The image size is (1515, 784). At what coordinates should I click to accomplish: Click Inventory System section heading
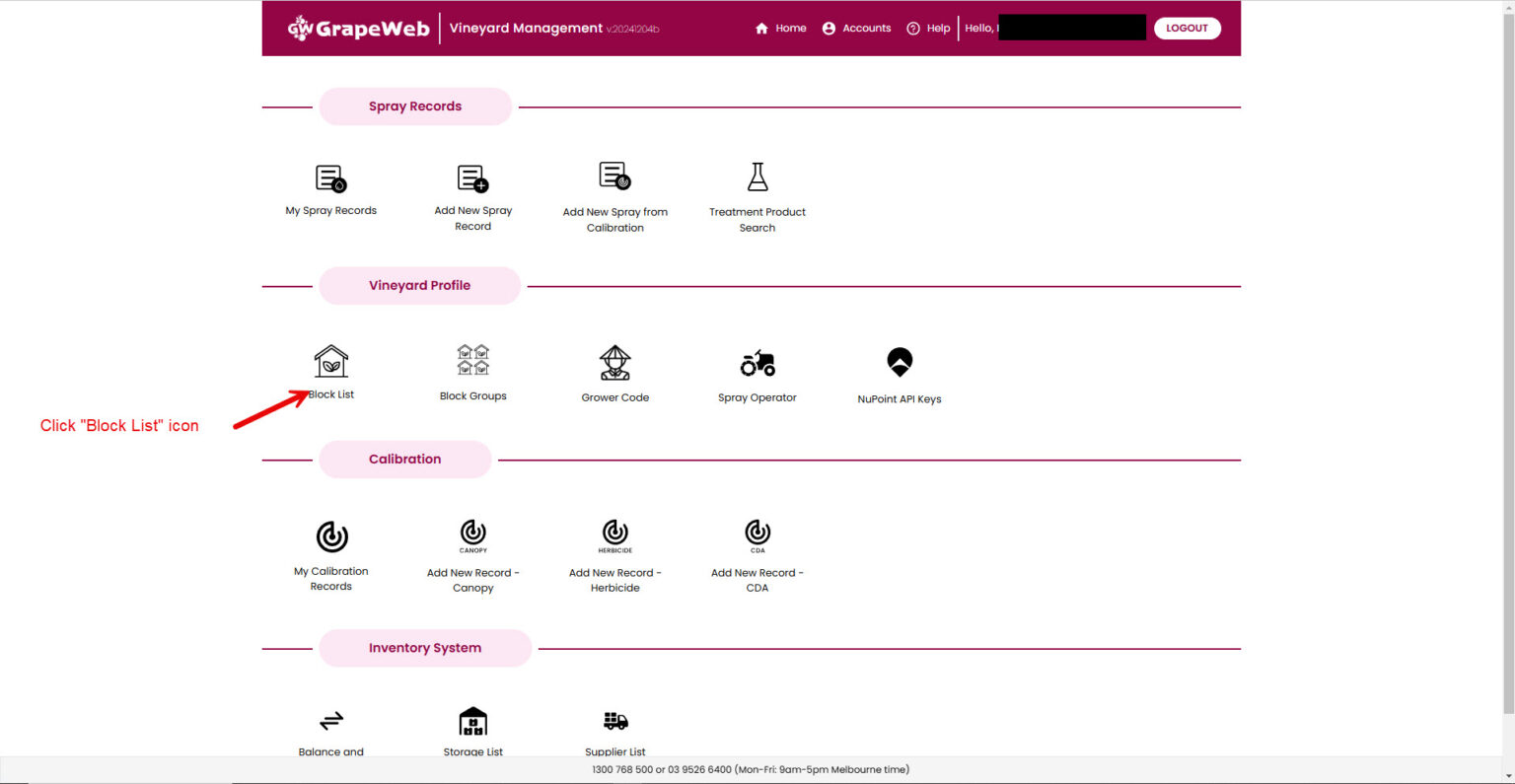(x=425, y=648)
